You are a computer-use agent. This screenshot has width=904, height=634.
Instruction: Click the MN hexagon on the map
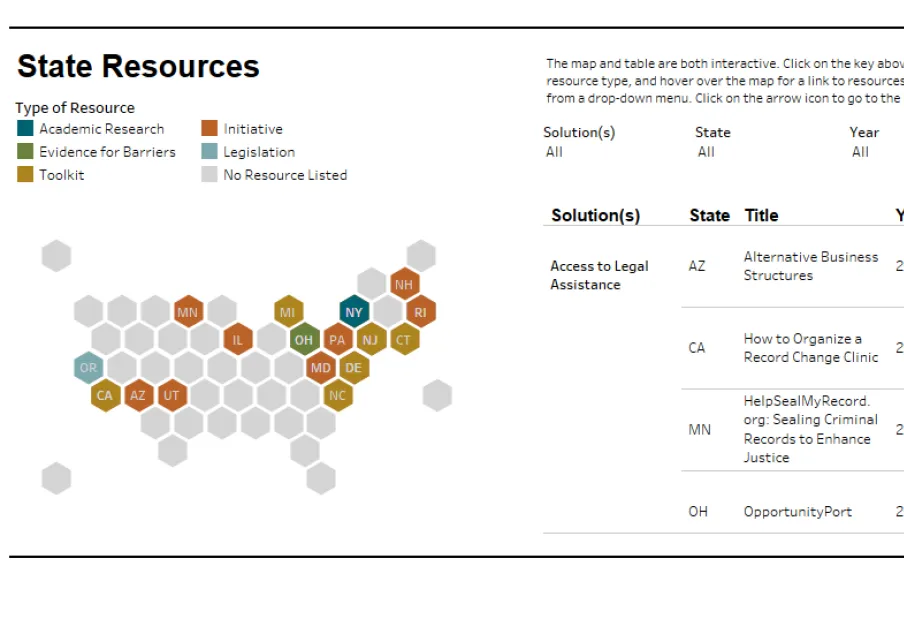(x=188, y=312)
